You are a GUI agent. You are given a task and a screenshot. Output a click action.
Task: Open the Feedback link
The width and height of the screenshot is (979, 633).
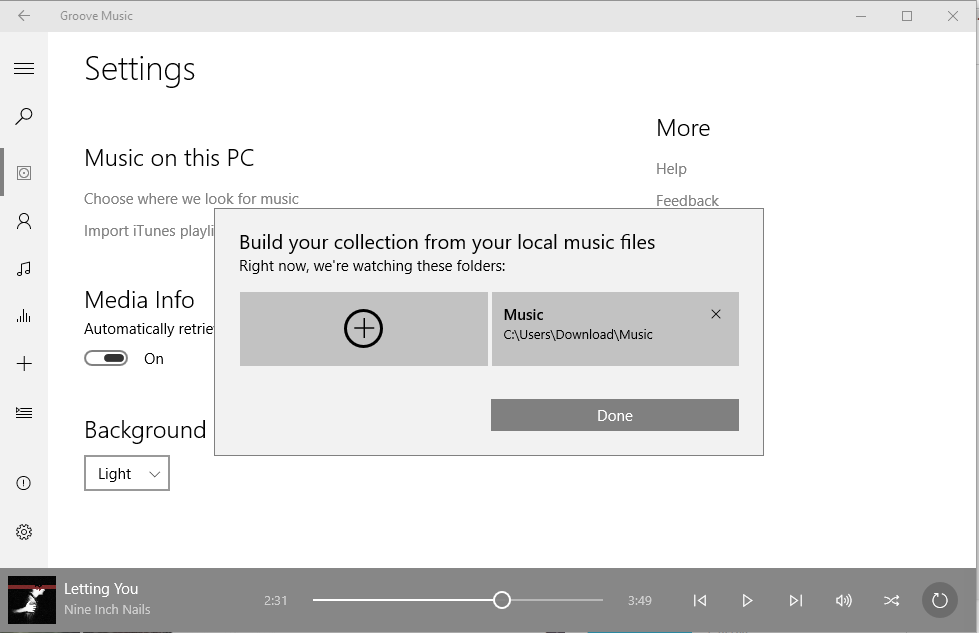pos(687,200)
